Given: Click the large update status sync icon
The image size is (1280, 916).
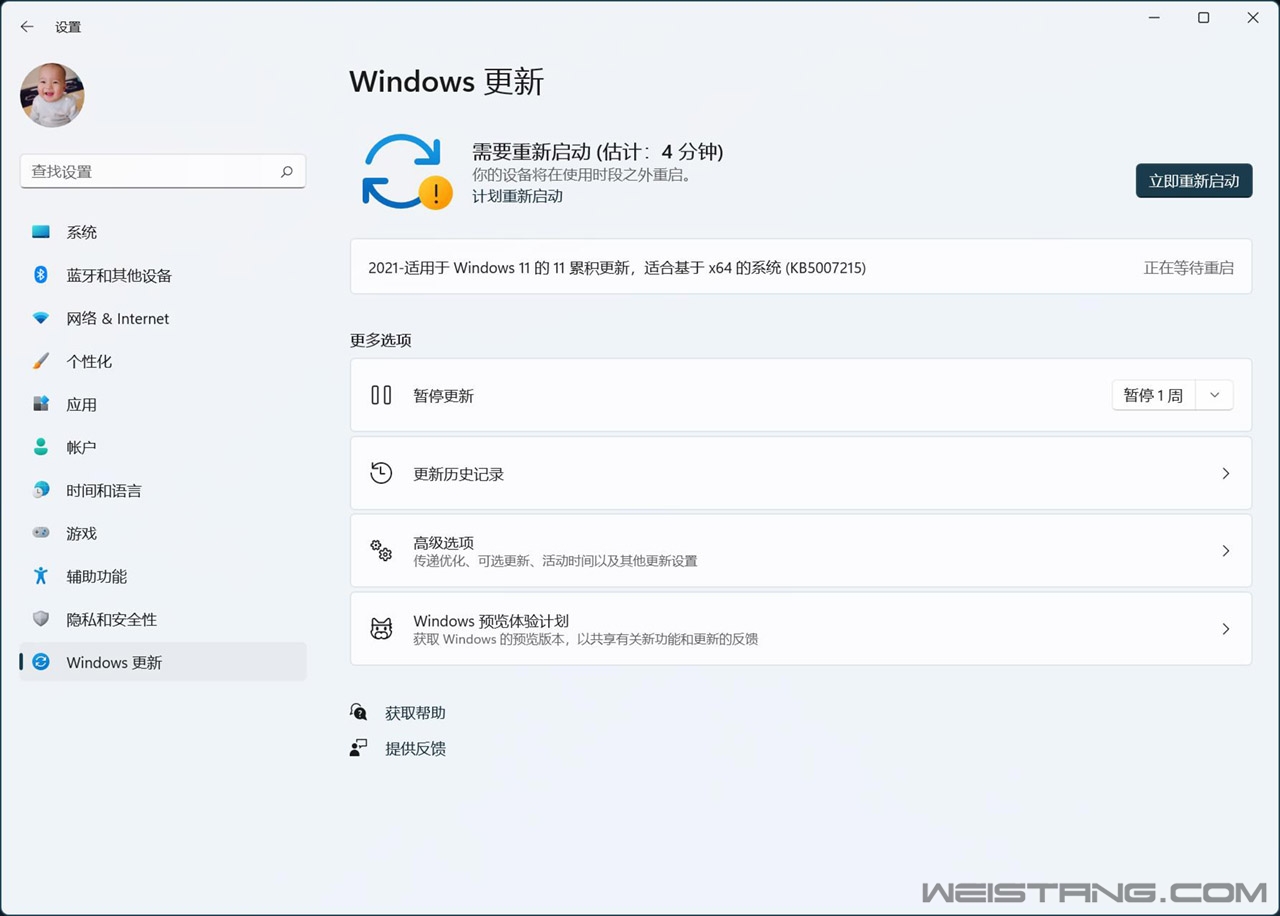Looking at the screenshot, I should (406, 171).
